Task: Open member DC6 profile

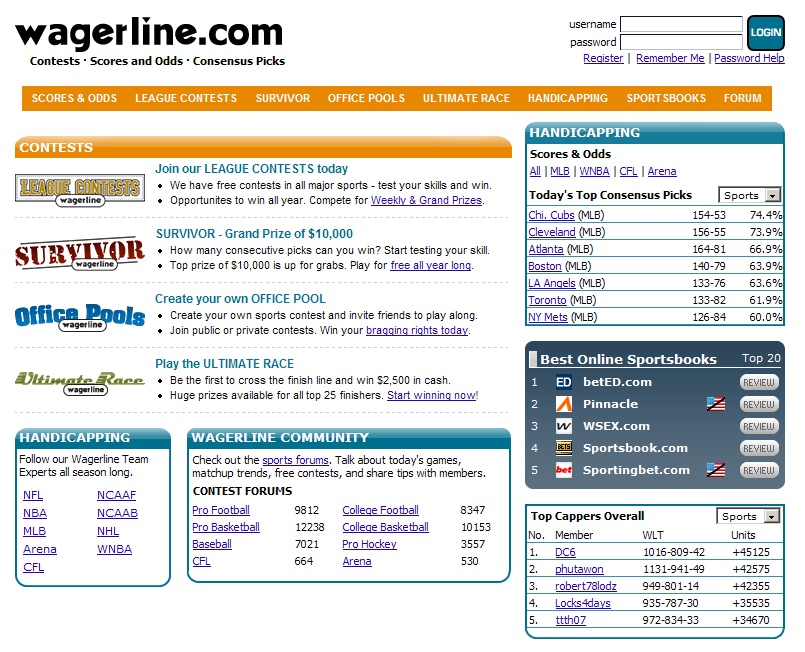Action: tap(565, 552)
